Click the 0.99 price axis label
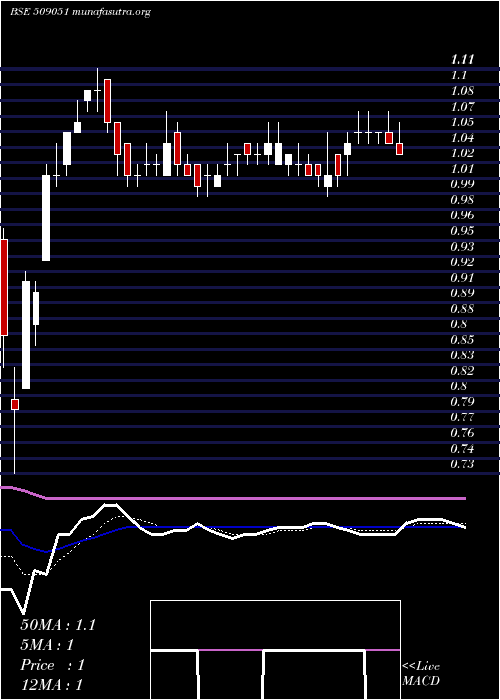The width and height of the screenshot is (500, 700). coord(462,184)
